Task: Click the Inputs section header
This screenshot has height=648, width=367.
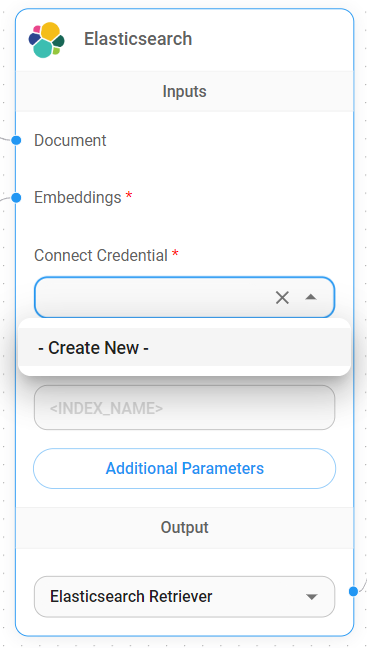Action: click(x=184, y=91)
